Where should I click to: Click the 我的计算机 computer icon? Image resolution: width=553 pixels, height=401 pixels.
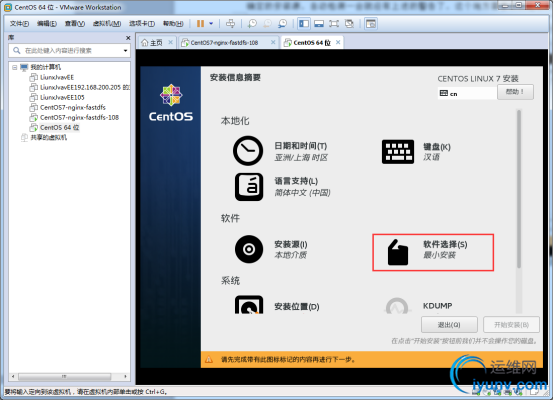point(24,67)
